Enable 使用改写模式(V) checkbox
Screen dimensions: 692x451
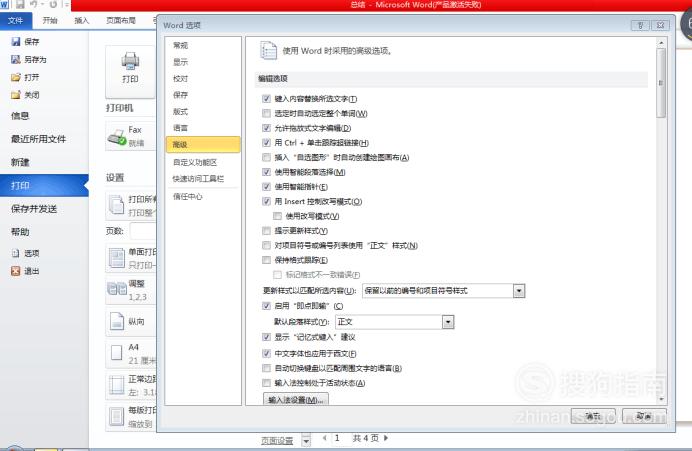(x=277, y=216)
